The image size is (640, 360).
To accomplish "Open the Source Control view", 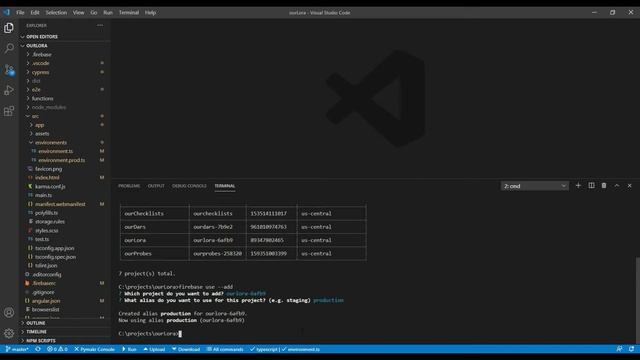I will (9, 69).
